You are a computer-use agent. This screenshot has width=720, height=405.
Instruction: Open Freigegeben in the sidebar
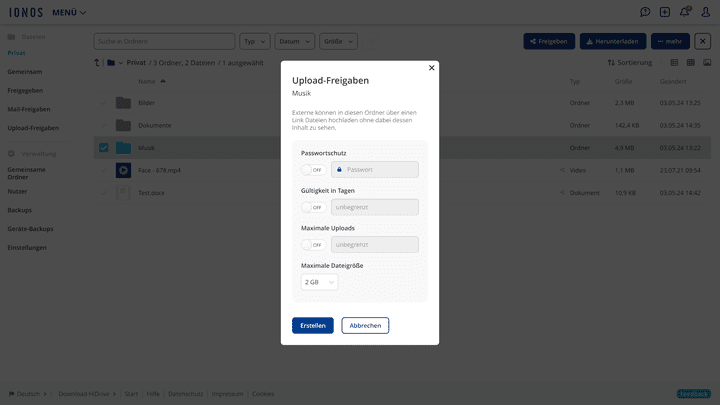pyautogui.click(x=25, y=90)
